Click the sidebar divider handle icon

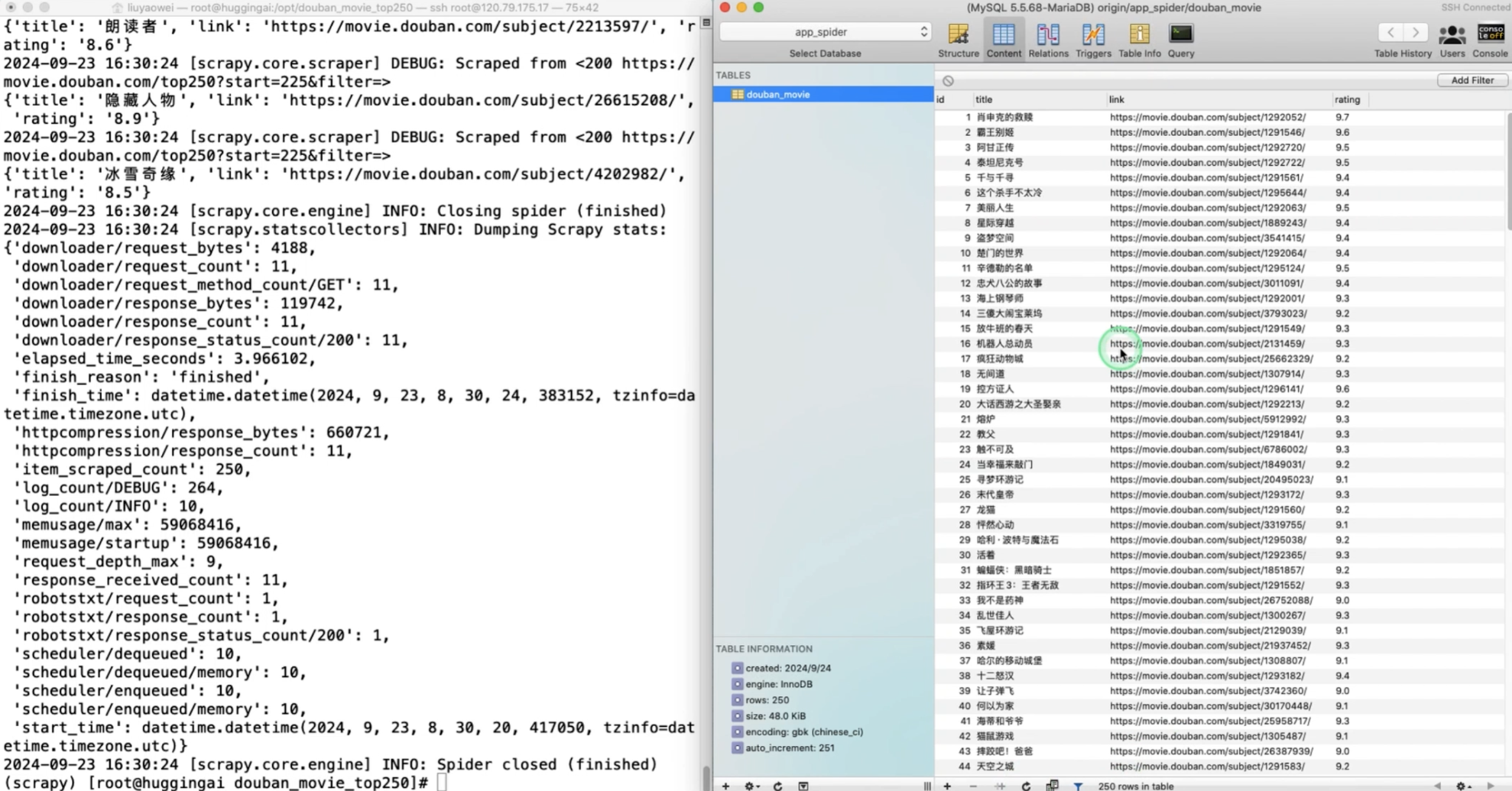pos(926,785)
